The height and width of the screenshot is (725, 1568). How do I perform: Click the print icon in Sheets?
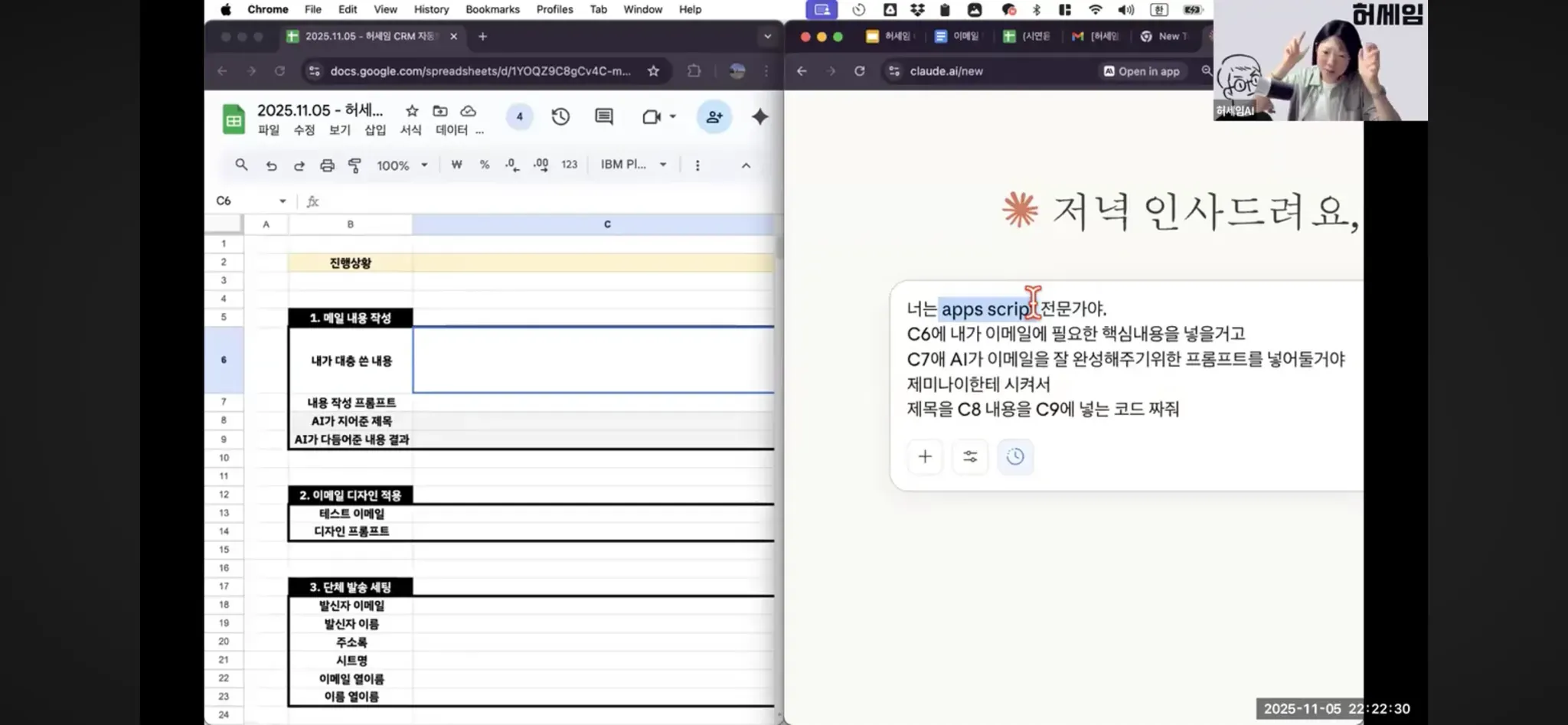point(327,165)
